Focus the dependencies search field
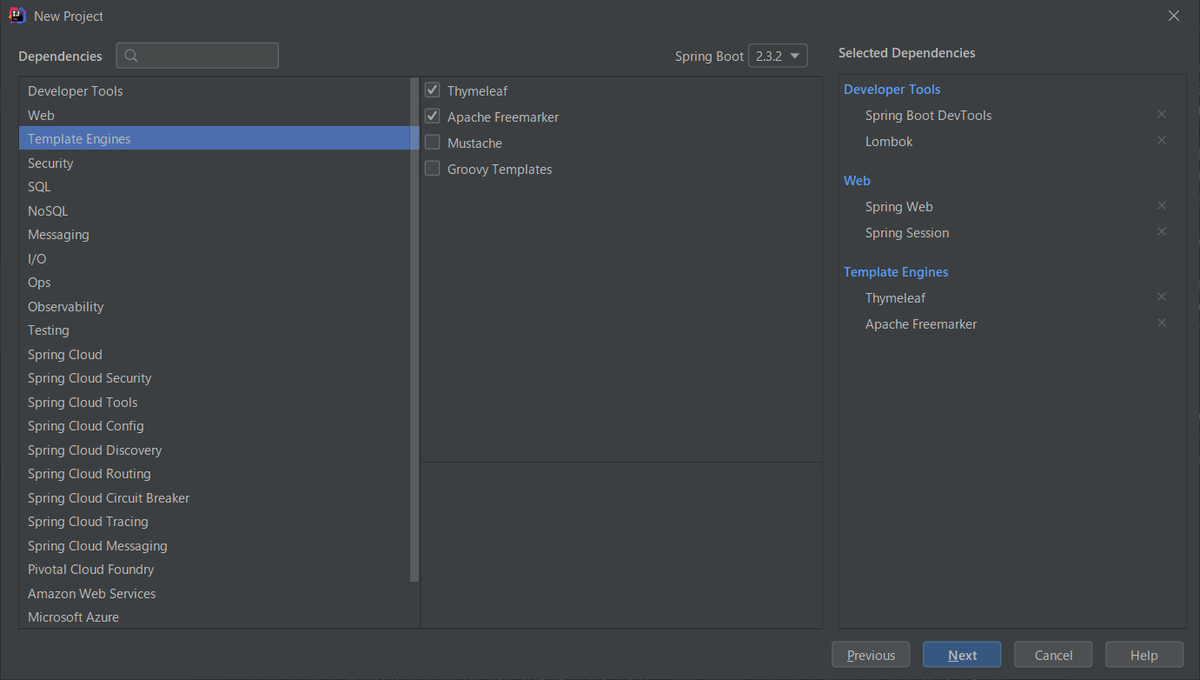The width and height of the screenshot is (1200, 680). [x=197, y=56]
